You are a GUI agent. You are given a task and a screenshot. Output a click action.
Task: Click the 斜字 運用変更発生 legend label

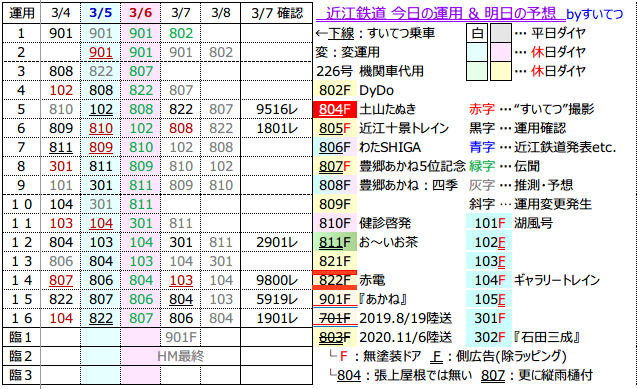click(530, 204)
